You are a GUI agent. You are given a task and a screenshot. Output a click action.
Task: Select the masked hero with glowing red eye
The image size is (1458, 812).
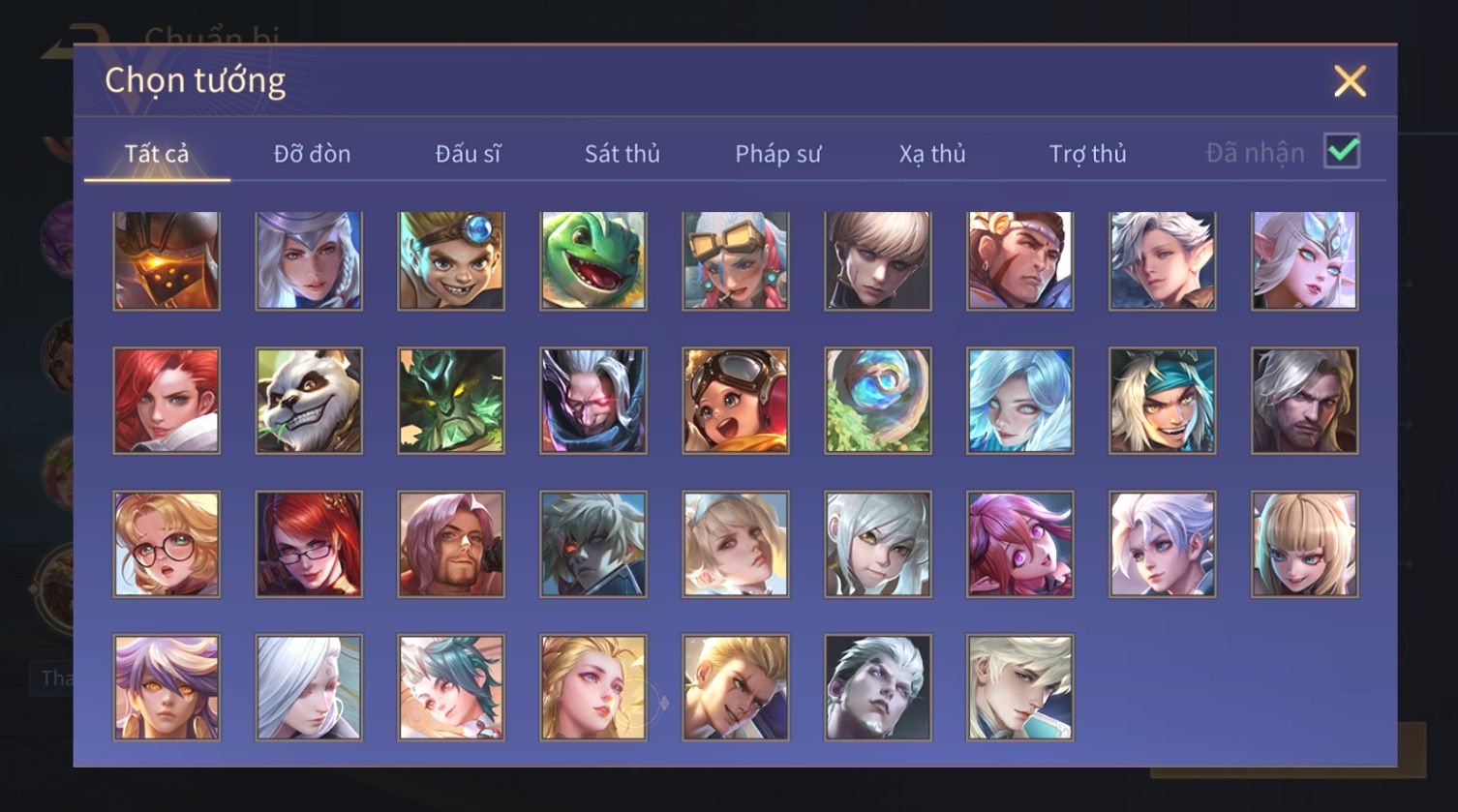pyautogui.click(x=593, y=401)
